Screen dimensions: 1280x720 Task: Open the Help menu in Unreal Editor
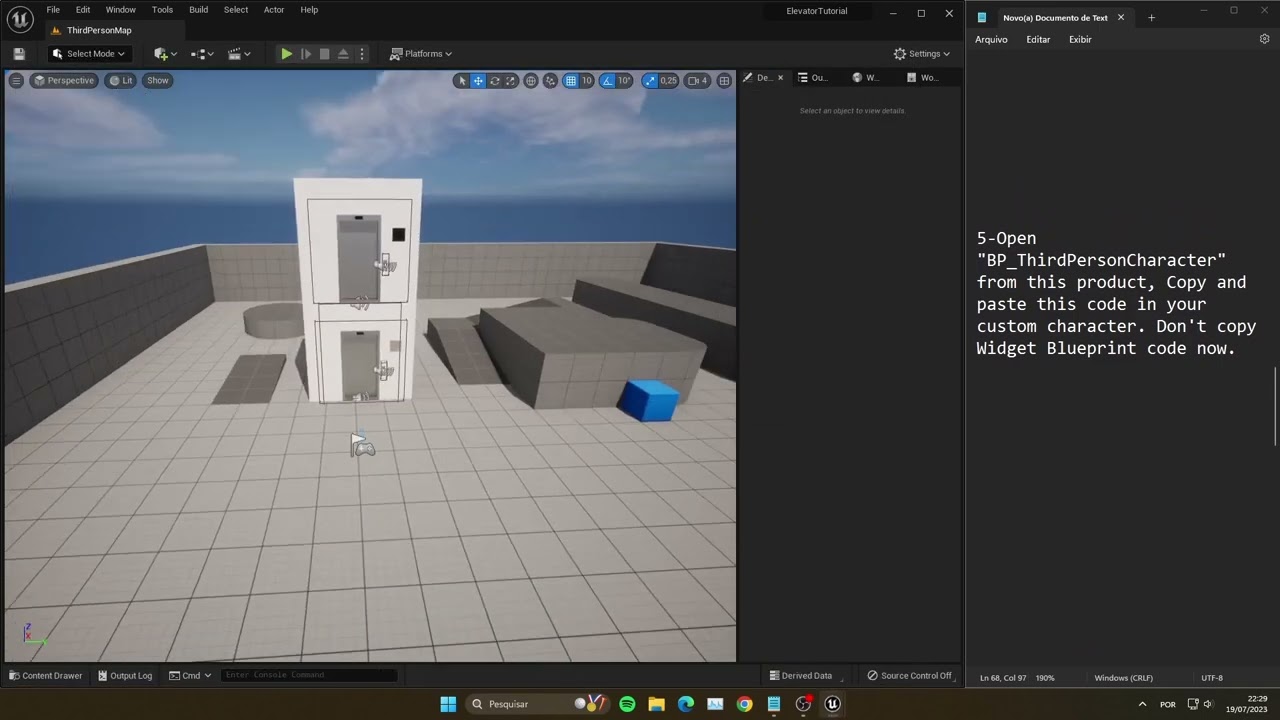point(309,10)
